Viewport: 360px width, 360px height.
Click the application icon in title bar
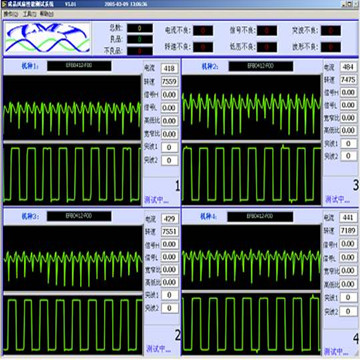tap(4, 4)
